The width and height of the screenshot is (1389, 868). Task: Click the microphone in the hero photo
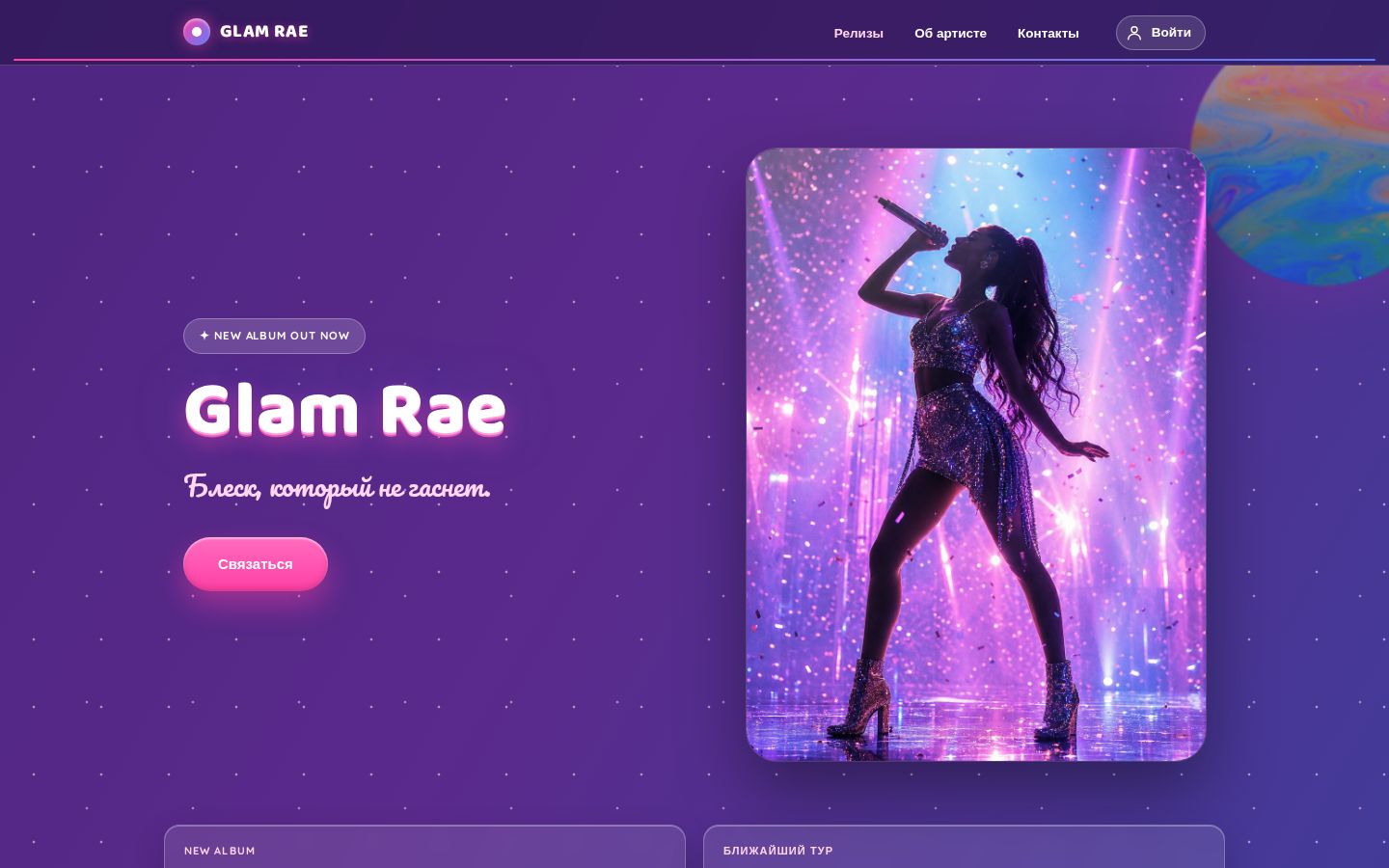[x=912, y=220]
